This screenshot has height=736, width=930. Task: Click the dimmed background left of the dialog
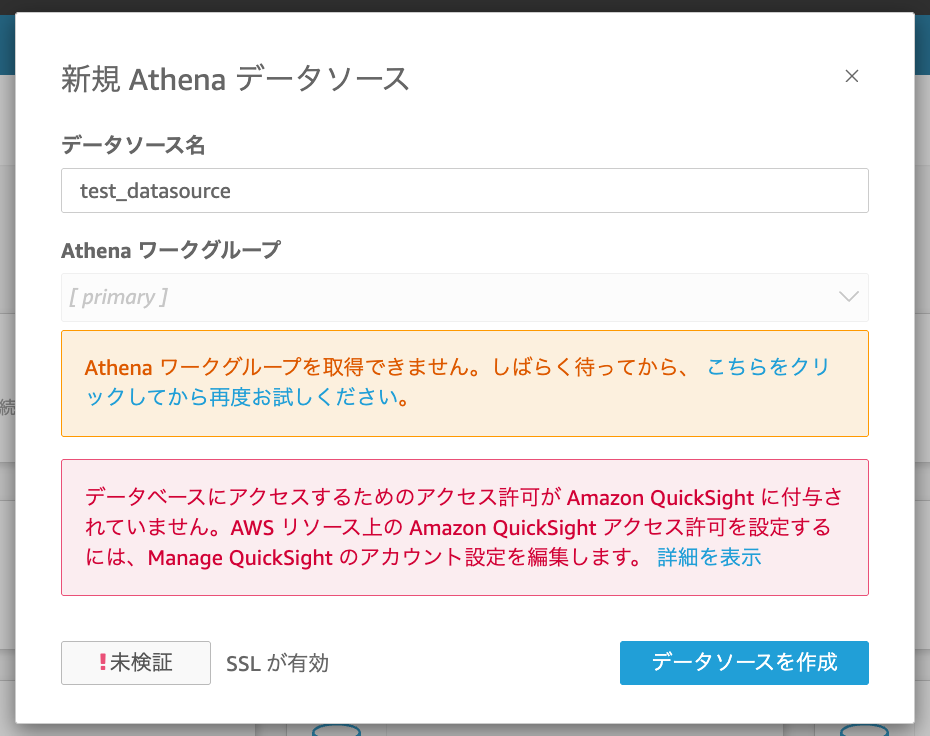7,400
